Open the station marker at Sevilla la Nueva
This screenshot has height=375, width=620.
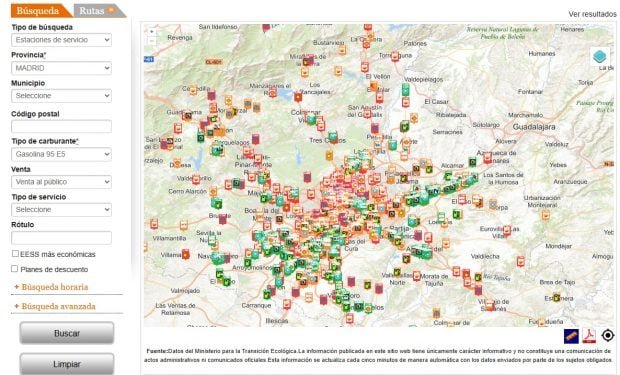212,240
